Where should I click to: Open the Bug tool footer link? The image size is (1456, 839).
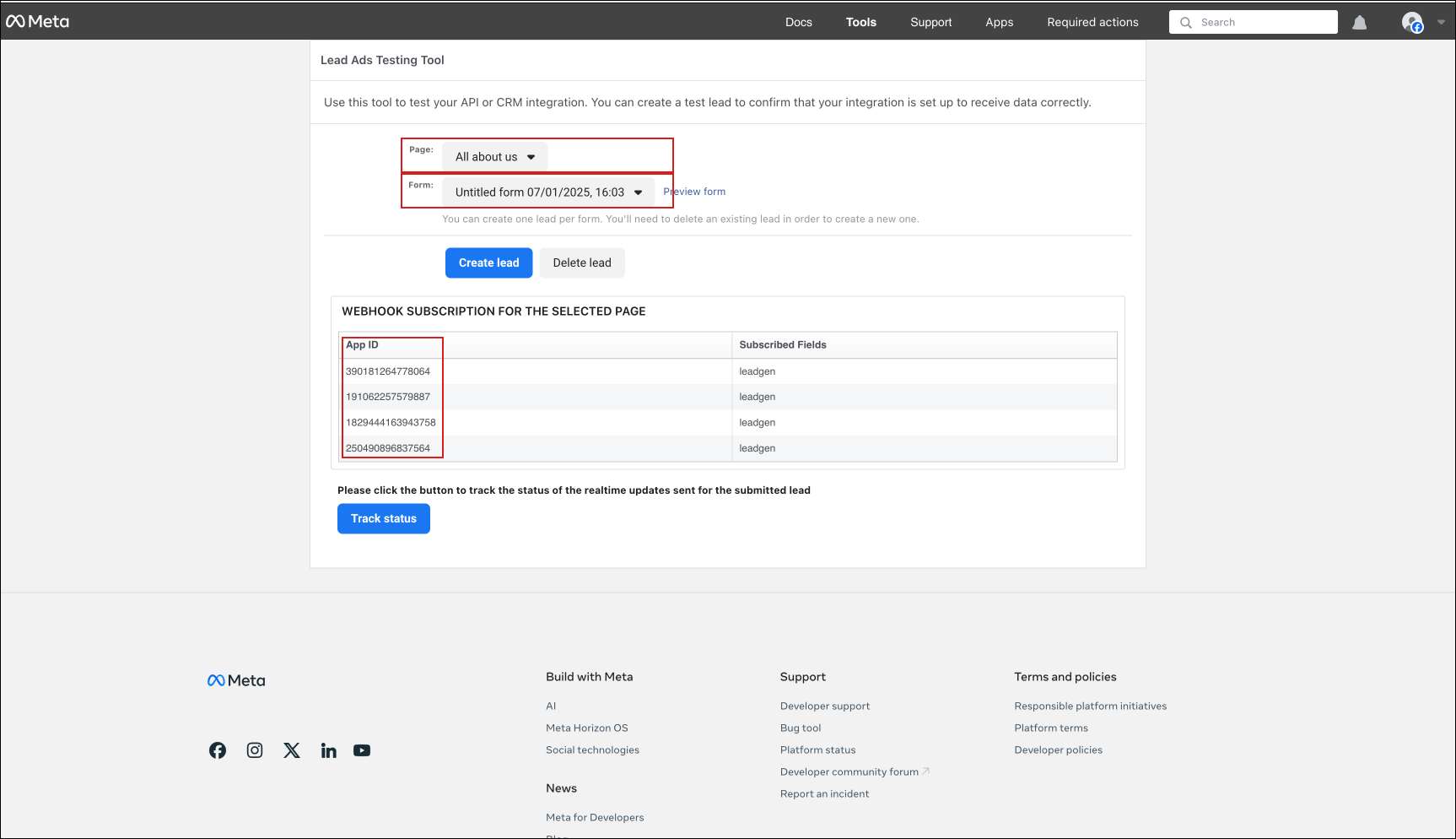801,728
